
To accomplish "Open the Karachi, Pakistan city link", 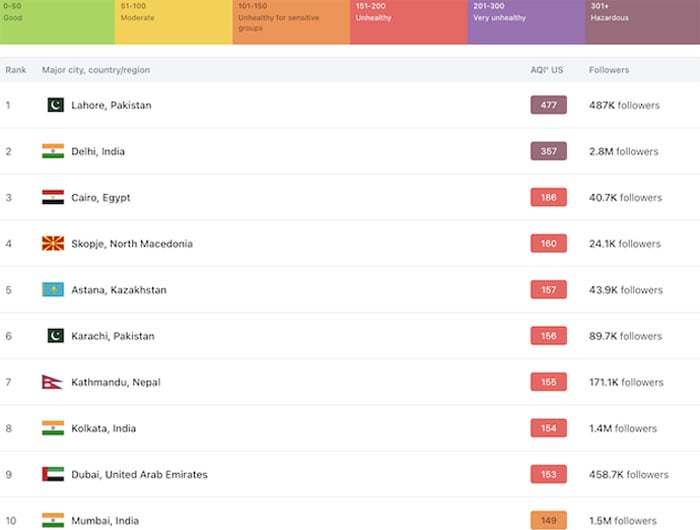I will click(112, 336).
